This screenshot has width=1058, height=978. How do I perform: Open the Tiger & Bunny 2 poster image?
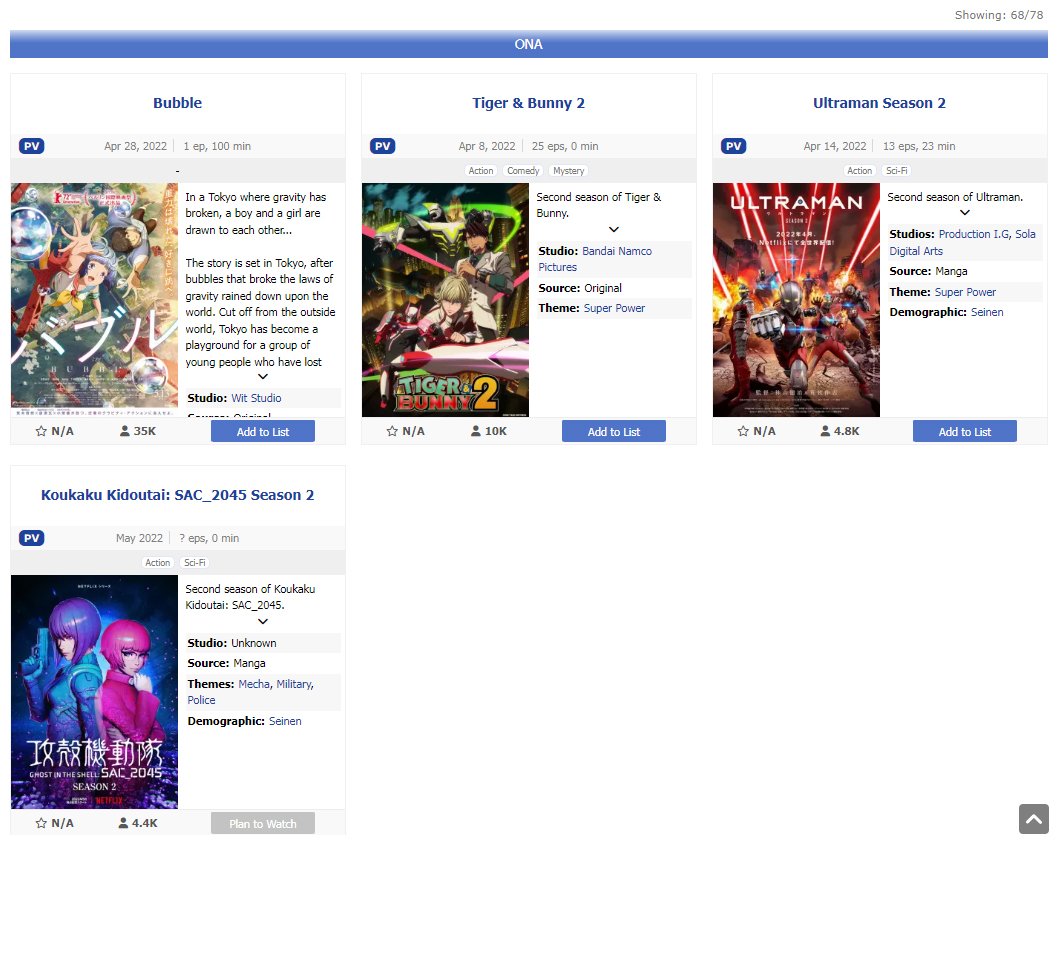click(x=445, y=300)
